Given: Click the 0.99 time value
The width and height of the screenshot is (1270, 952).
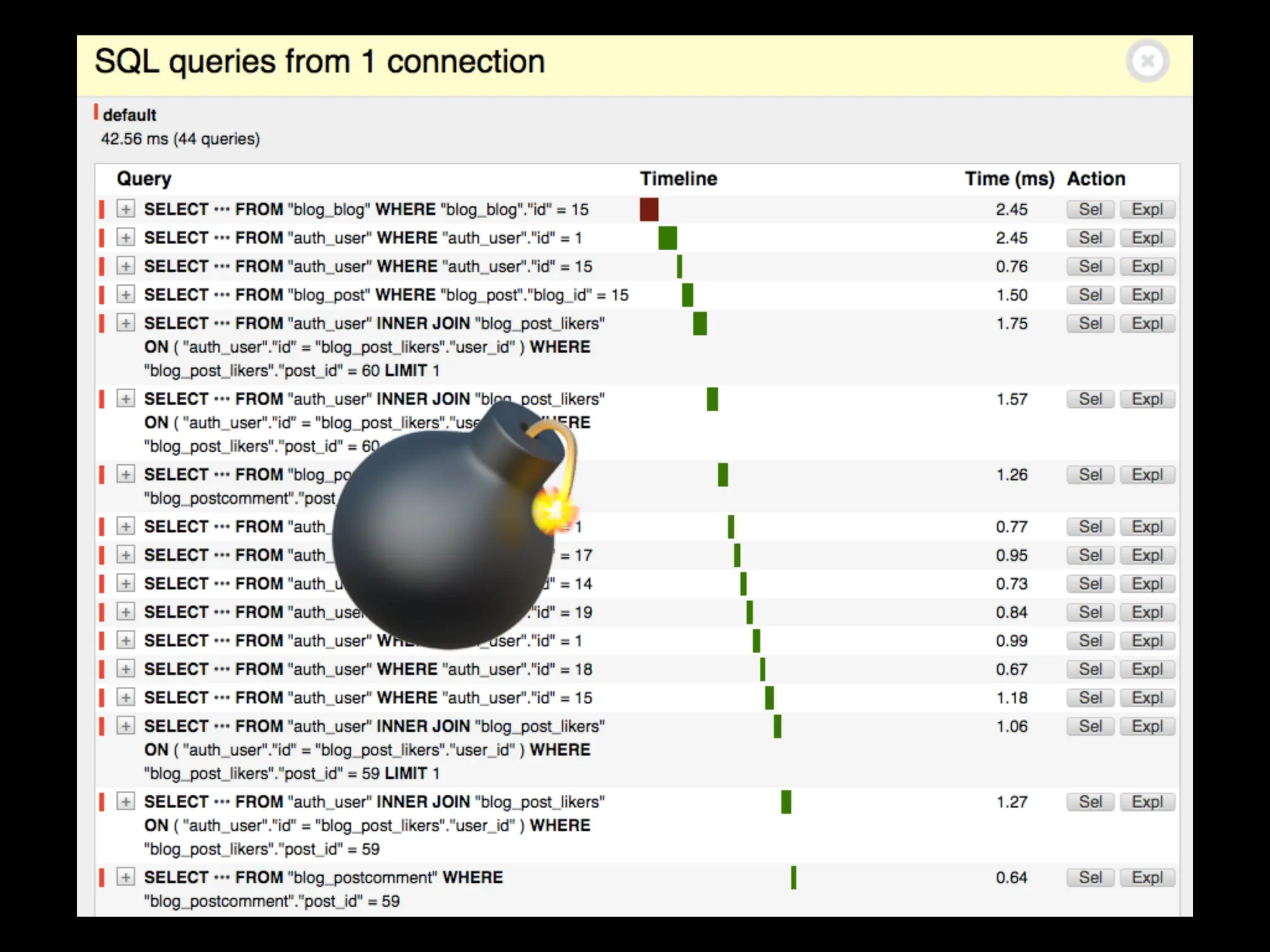Looking at the screenshot, I should pos(1012,641).
